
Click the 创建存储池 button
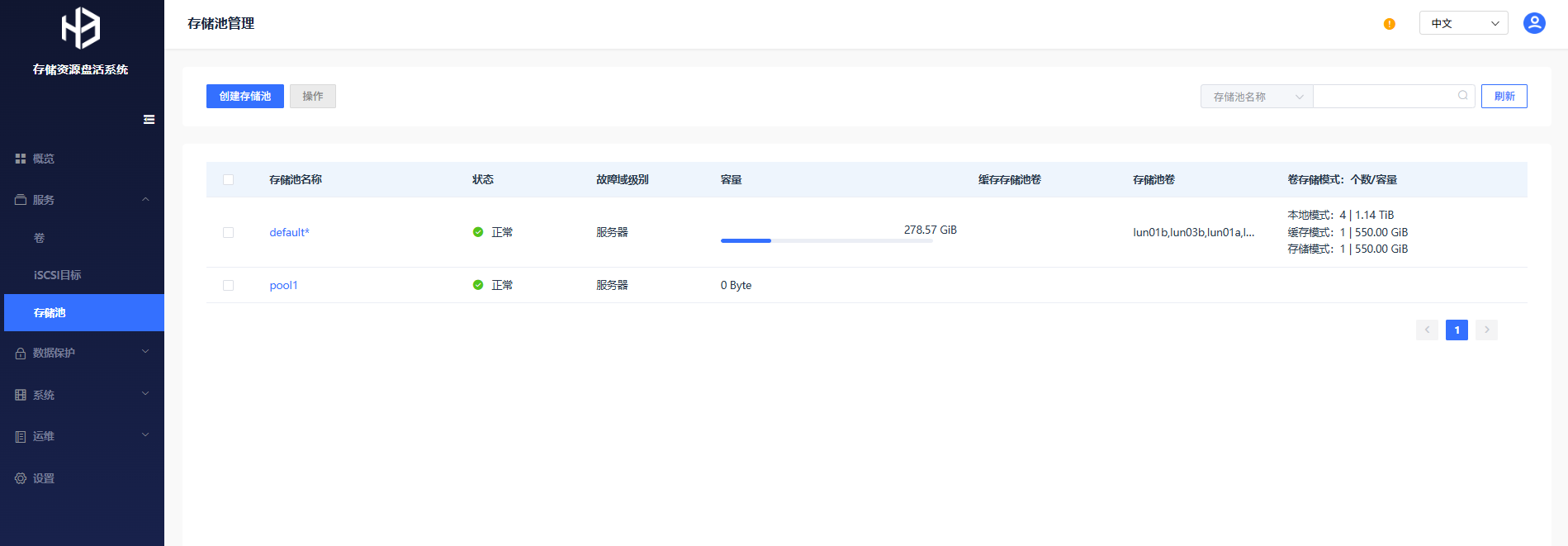(245, 96)
